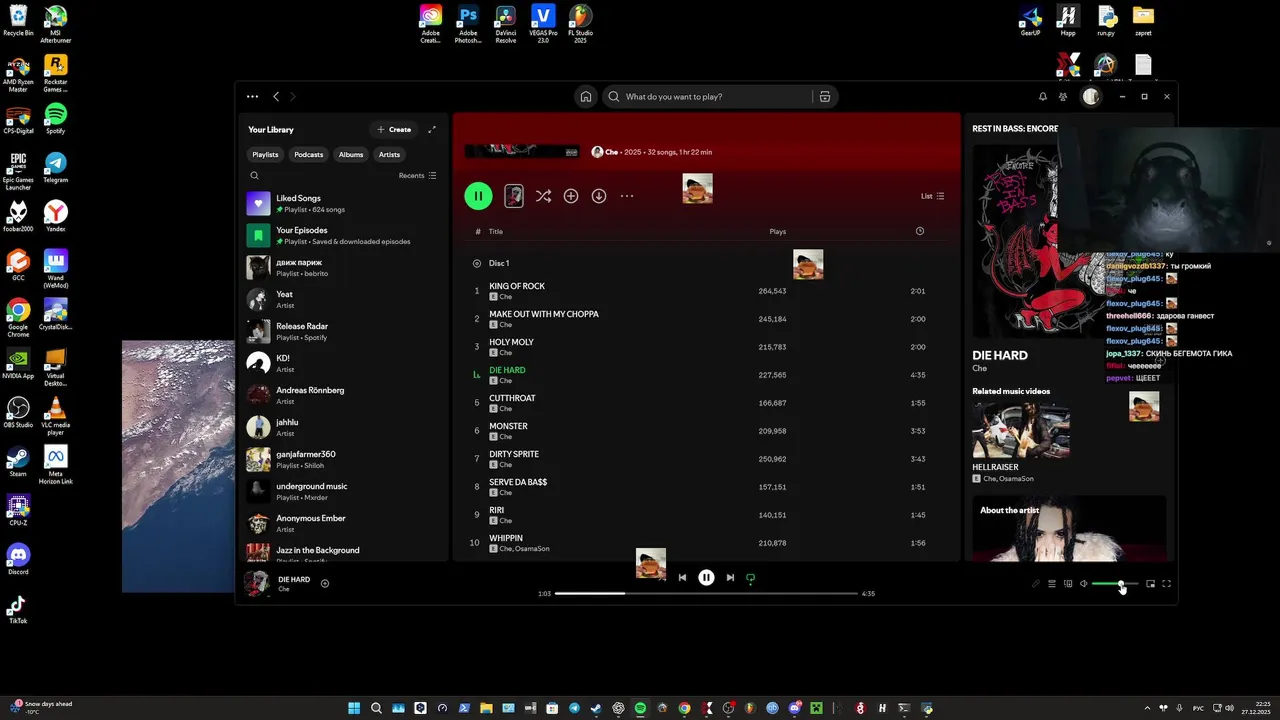Download the album for offline listening
Image resolution: width=1280 pixels, height=720 pixels.
pos(599,196)
